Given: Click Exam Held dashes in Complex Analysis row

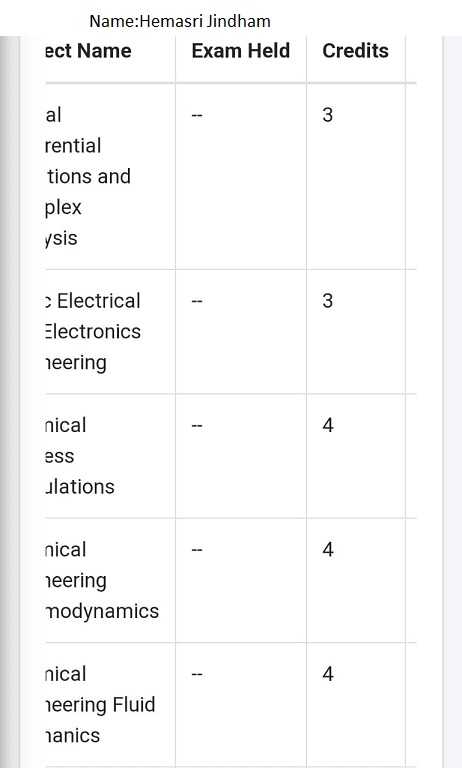Looking at the screenshot, I should 197,116.
